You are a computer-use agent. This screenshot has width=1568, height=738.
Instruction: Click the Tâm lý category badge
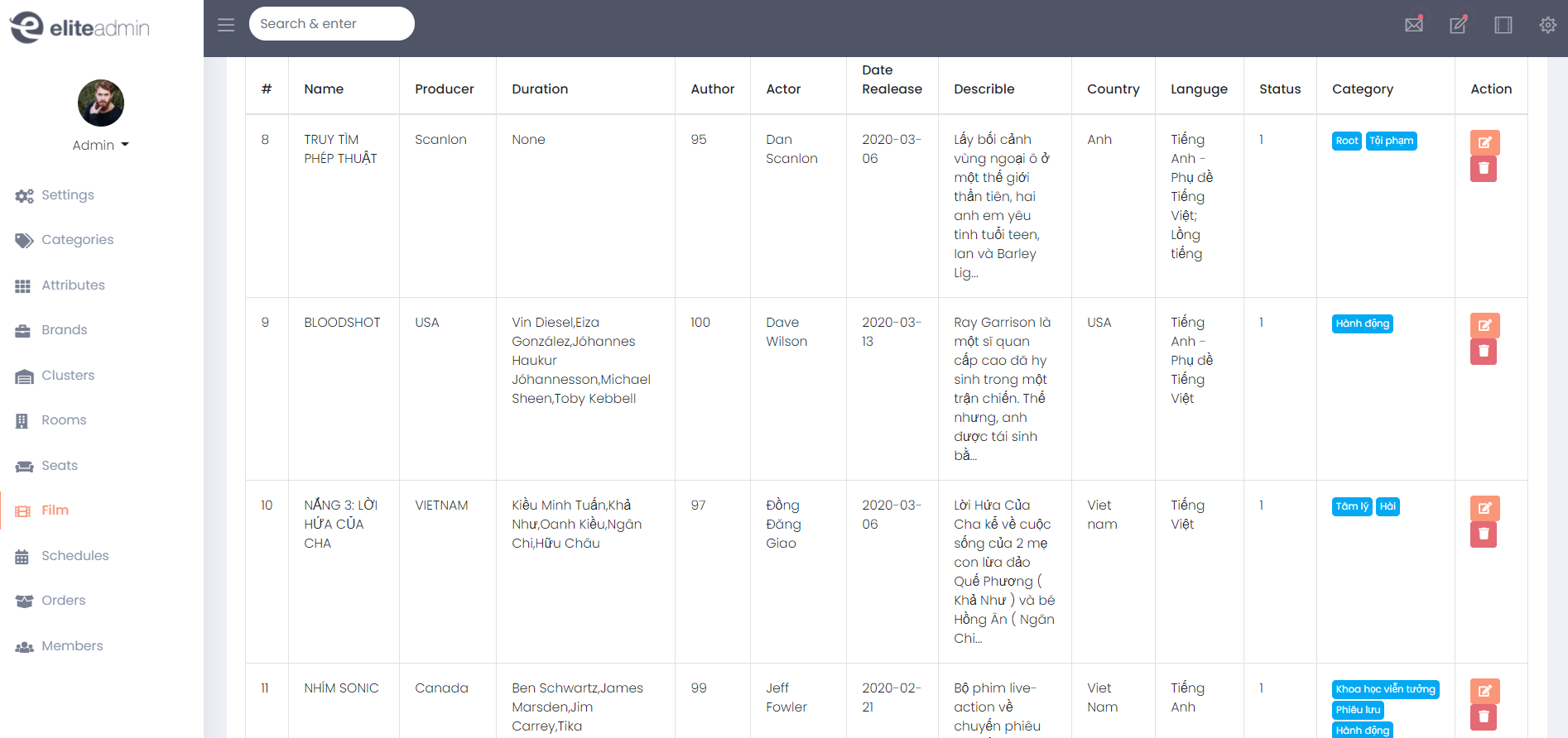click(x=1352, y=506)
